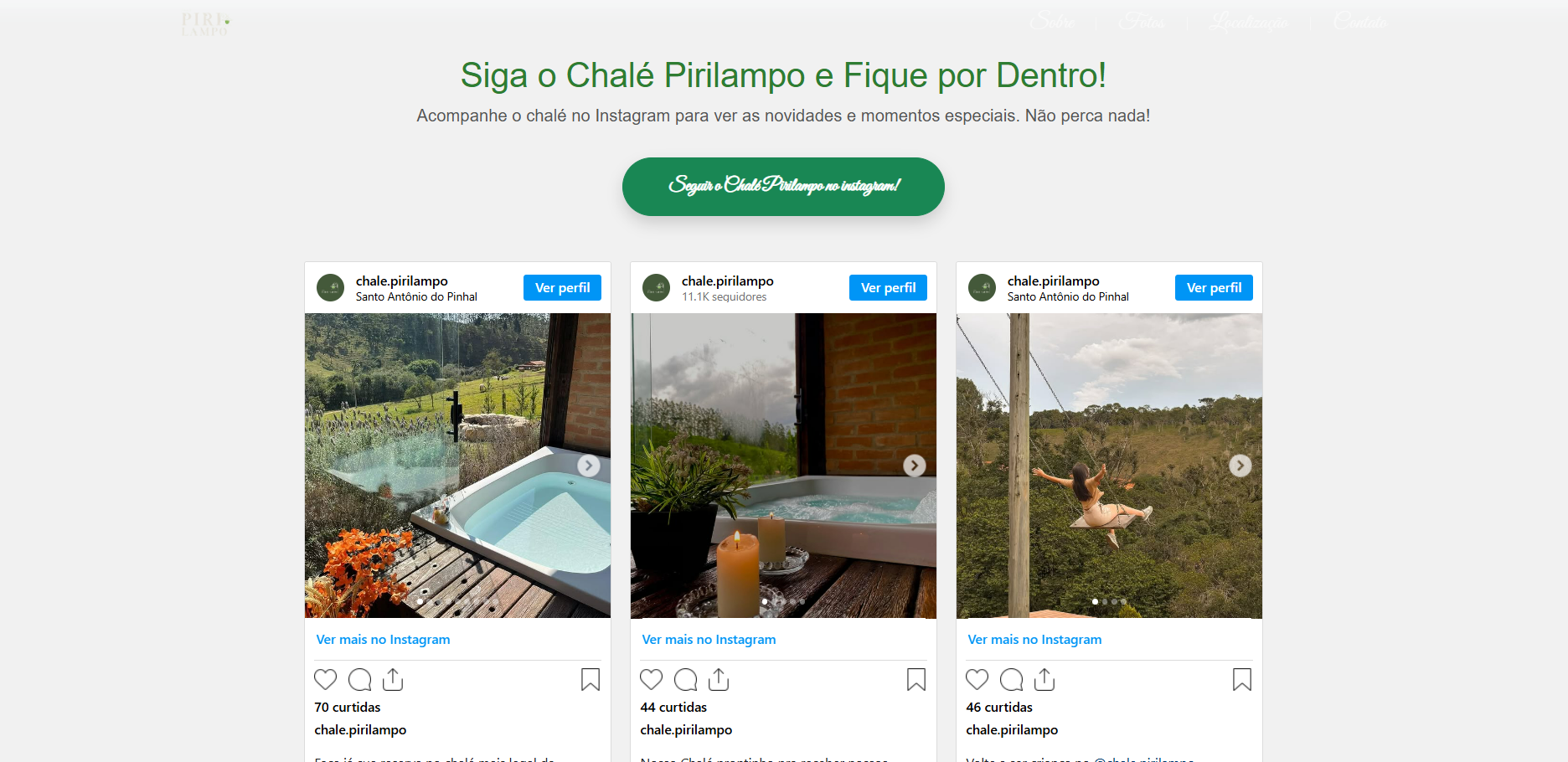The width and height of the screenshot is (1568, 762).
Task: Share the swing photo post
Action: [1044, 679]
